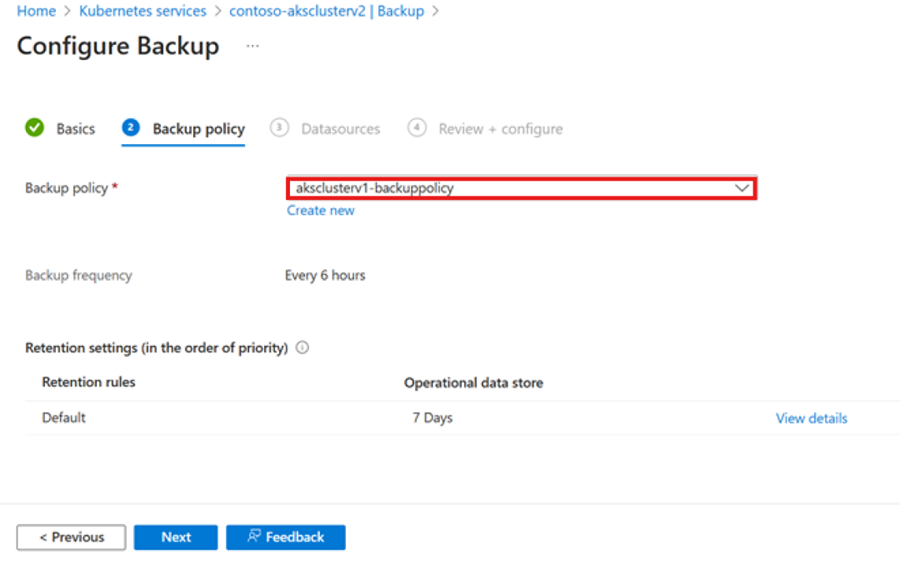Click the step 4 circle icon
The image size is (900, 569).
pyautogui.click(x=417, y=127)
